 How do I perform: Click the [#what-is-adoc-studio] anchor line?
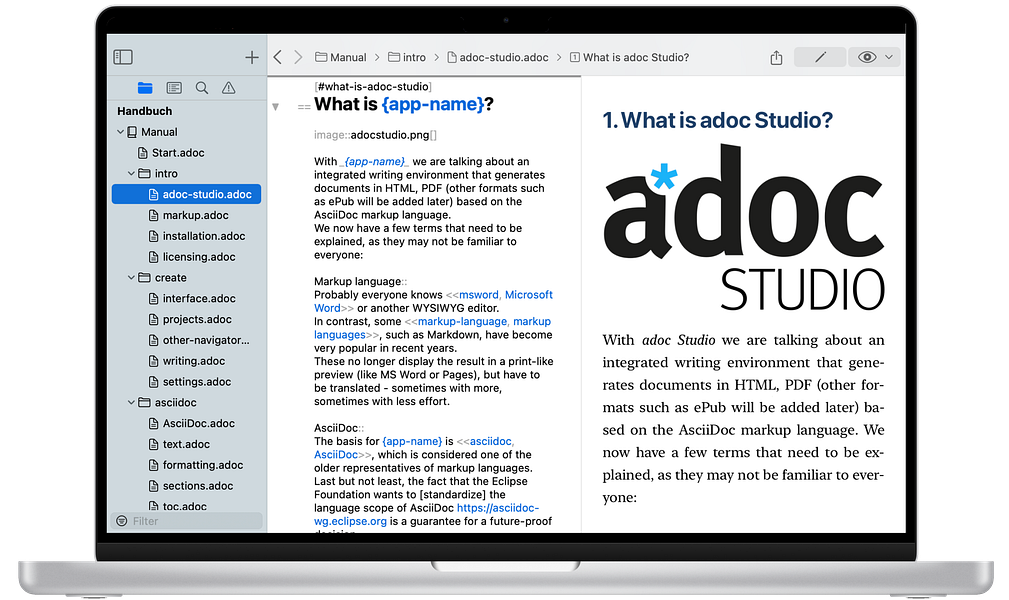point(373,86)
